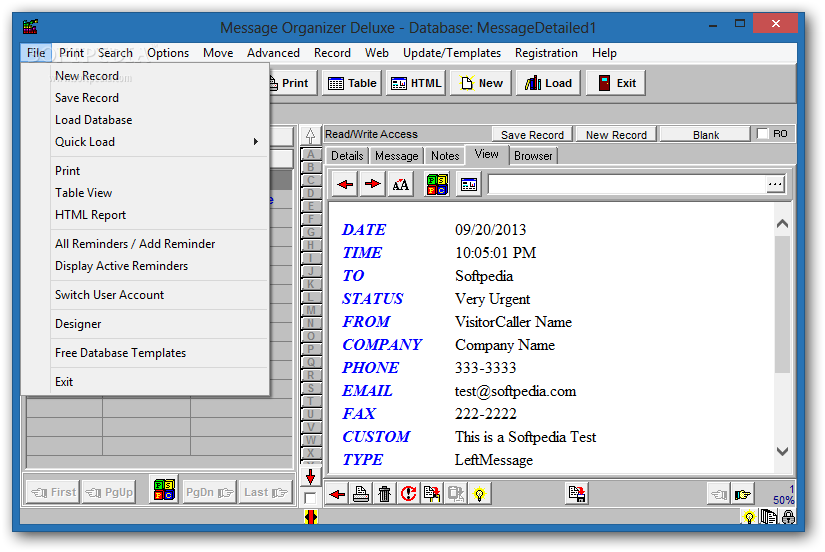The width and height of the screenshot is (825, 552).
Task: Click the New Record button in access bar
Action: pyautogui.click(x=616, y=135)
